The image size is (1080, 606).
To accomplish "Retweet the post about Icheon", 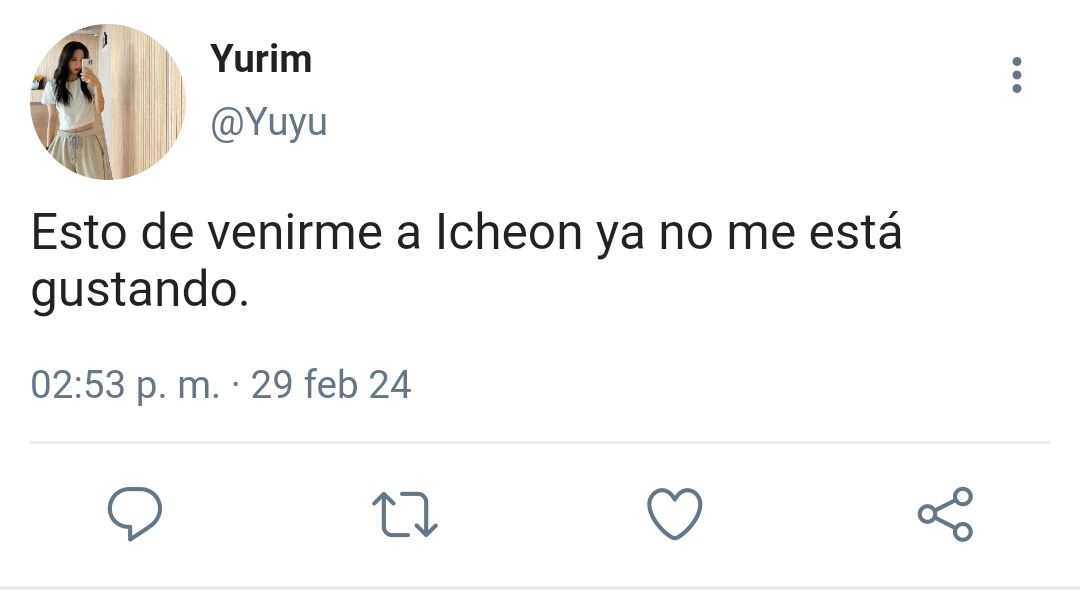I will coord(404,514).
